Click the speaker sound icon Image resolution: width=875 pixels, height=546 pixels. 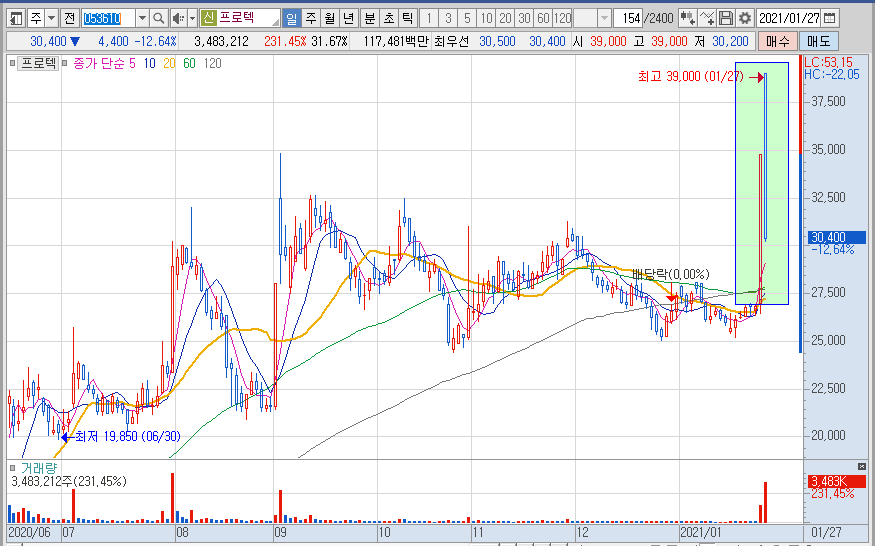coord(178,18)
